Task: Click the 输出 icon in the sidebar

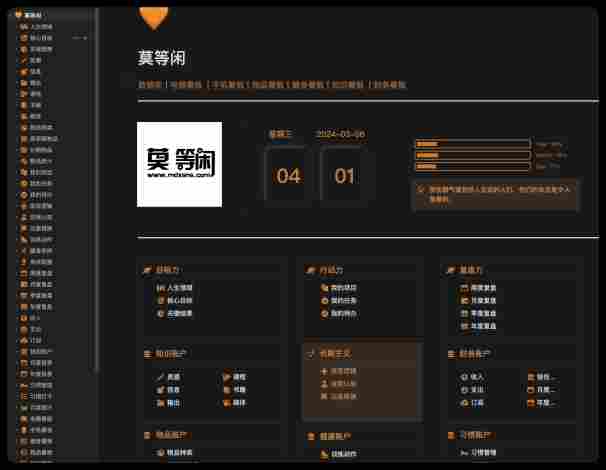Action: 24,83
